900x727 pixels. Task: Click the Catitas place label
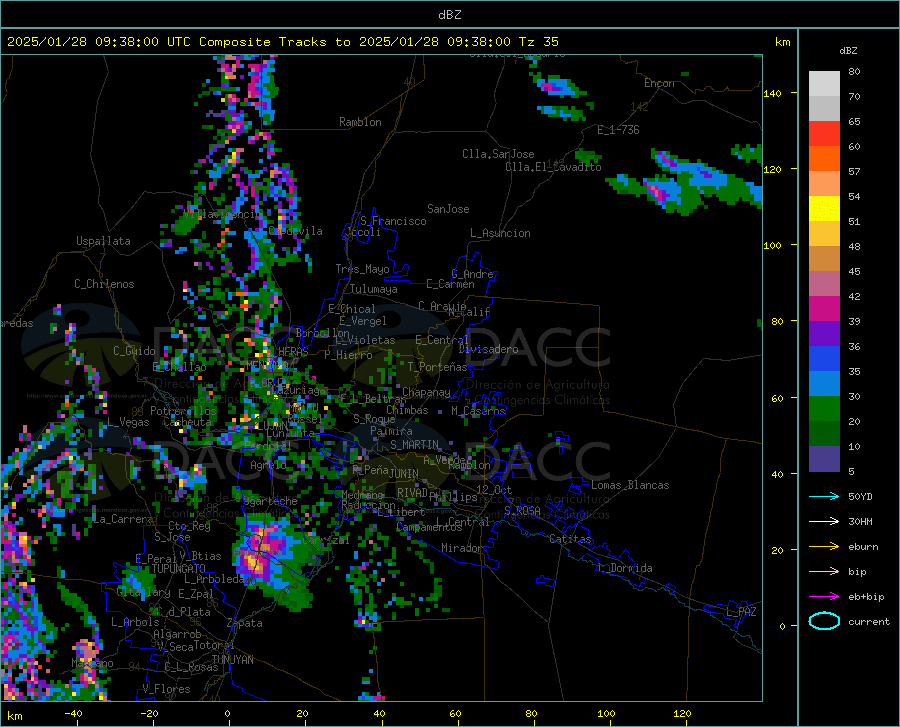[x=571, y=539]
